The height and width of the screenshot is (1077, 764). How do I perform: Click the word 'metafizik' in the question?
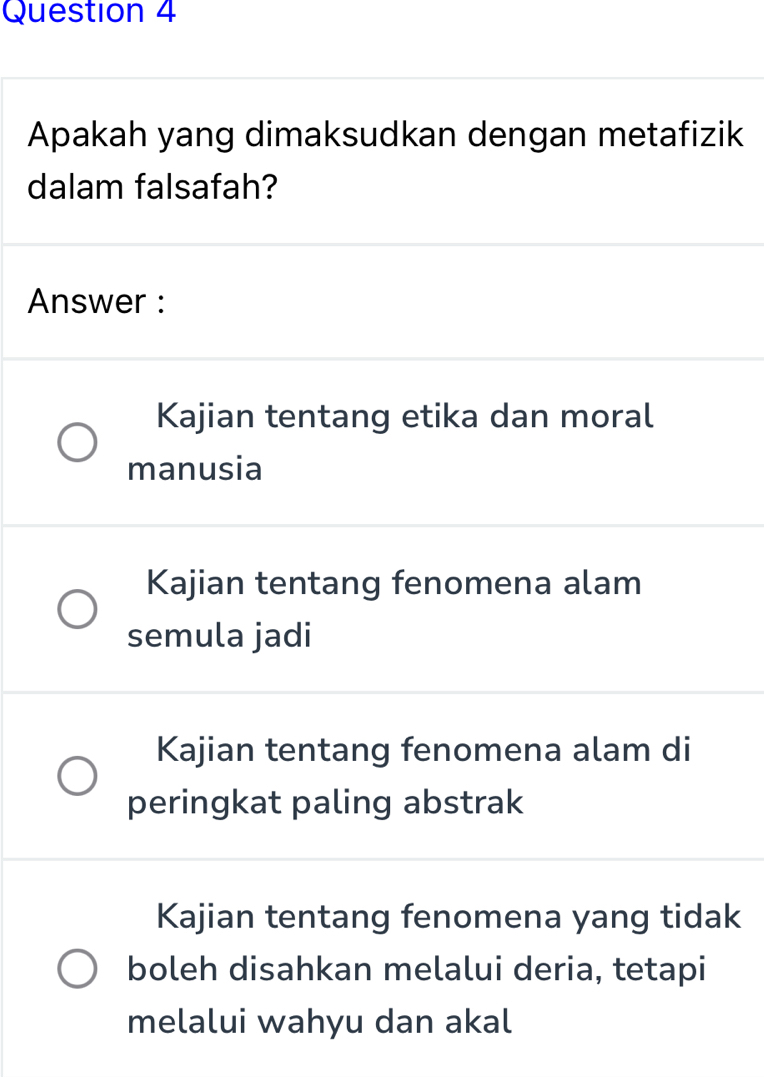[671, 134]
